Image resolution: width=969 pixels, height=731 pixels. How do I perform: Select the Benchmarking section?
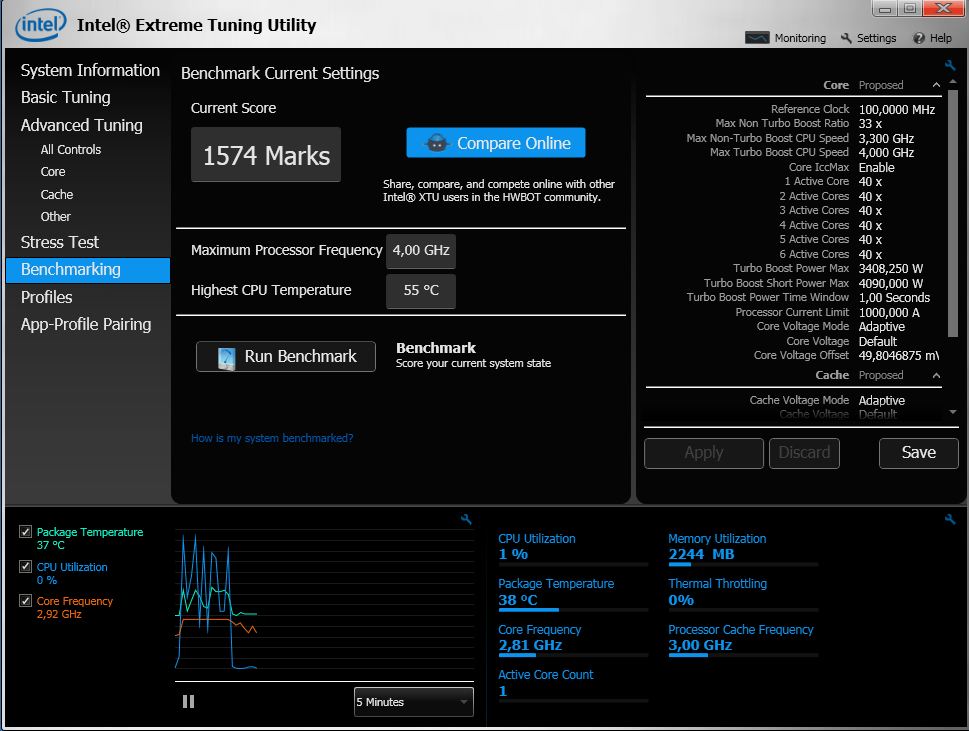[x=88, y=270]
